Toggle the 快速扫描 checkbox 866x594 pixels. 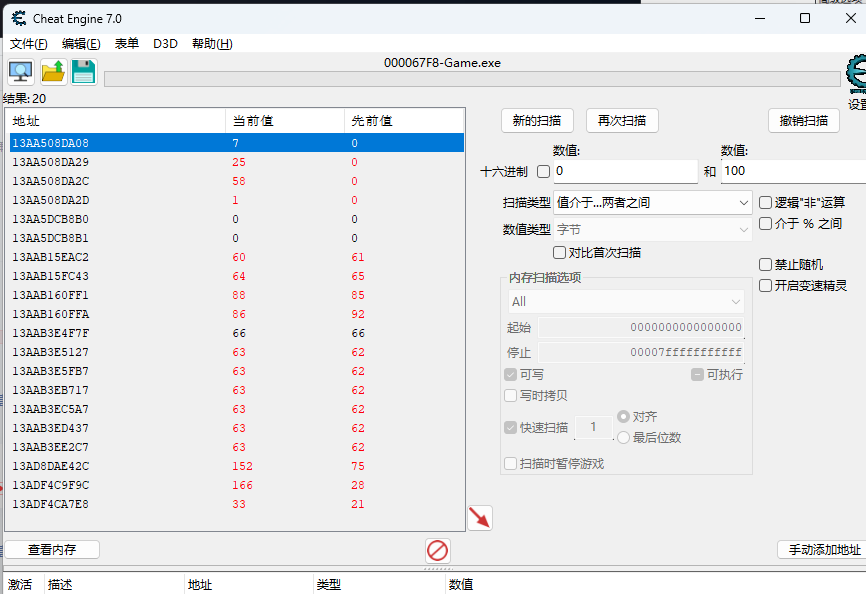click(510, 428)
